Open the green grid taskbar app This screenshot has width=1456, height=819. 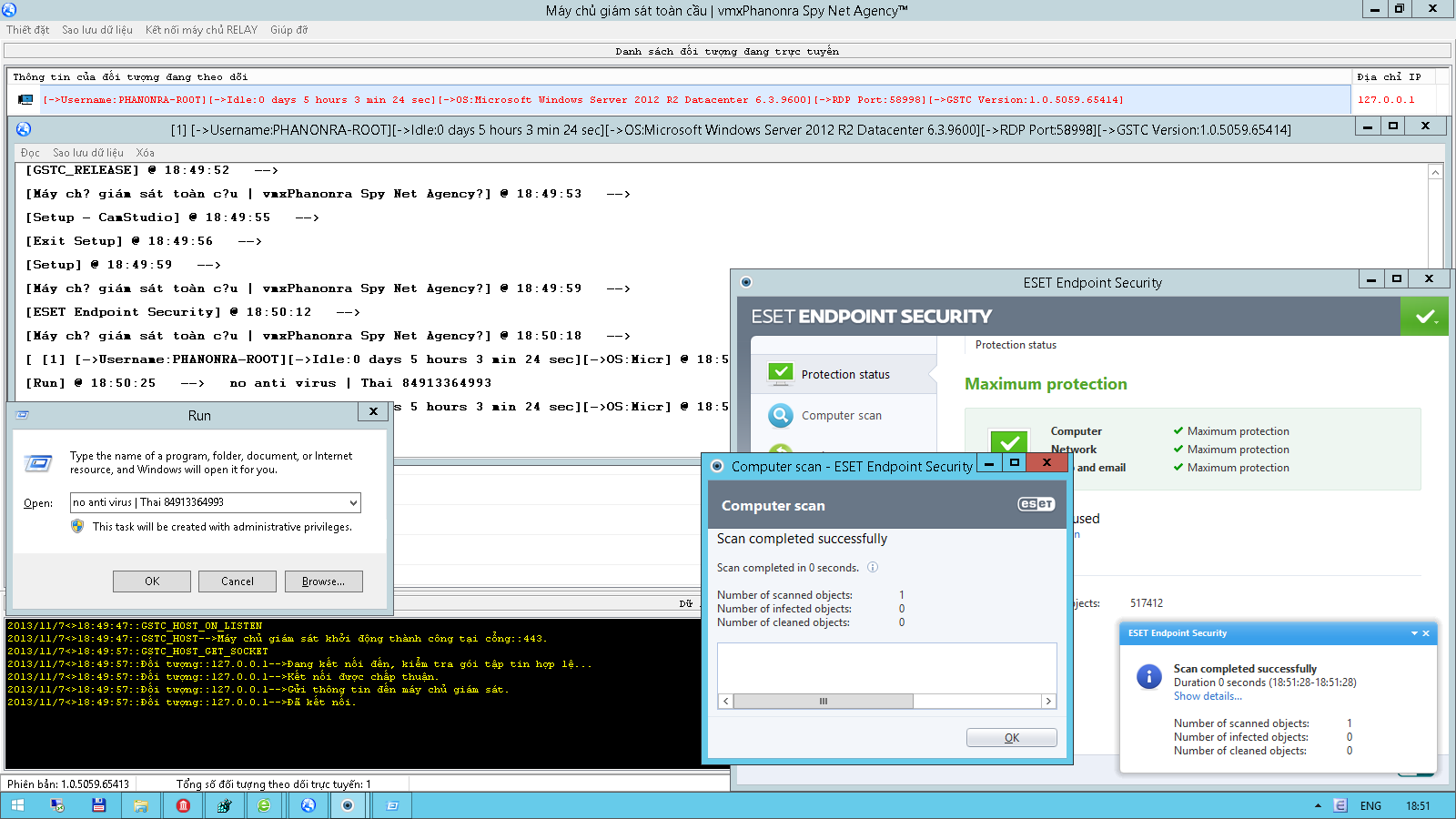coord(224,805)
